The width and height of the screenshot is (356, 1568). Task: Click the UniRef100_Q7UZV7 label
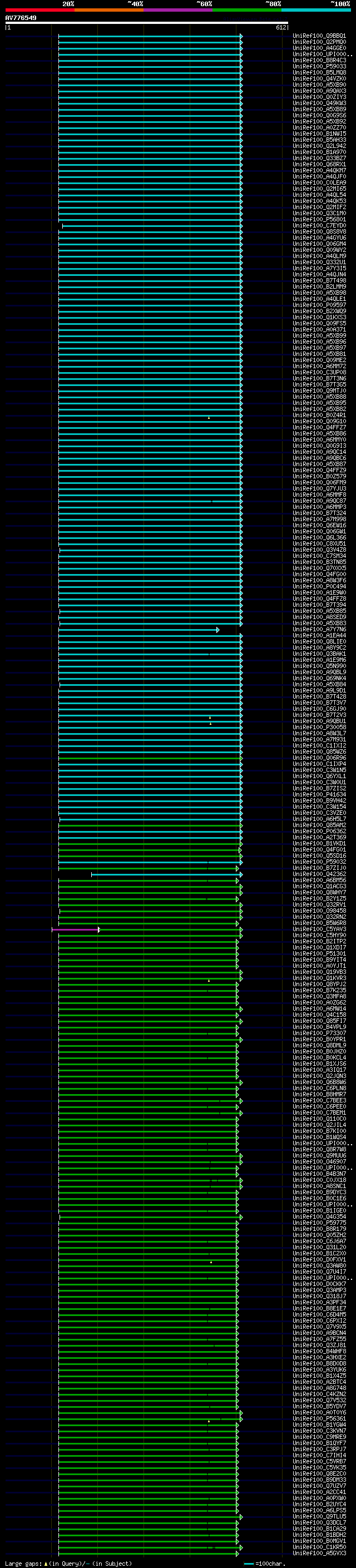[x=319, y=1486]
